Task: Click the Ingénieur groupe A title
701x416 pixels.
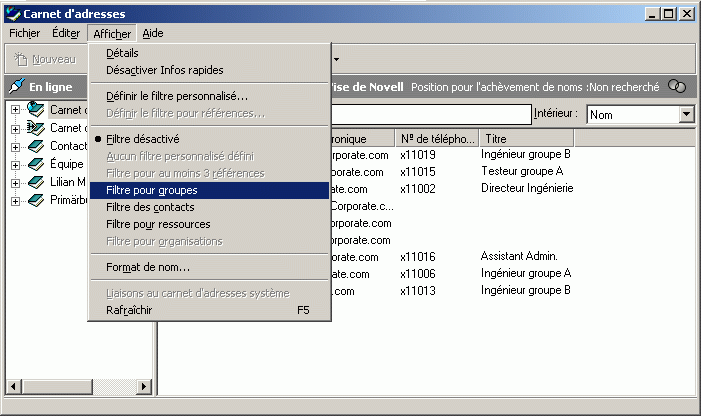Action: pos(526,273)
